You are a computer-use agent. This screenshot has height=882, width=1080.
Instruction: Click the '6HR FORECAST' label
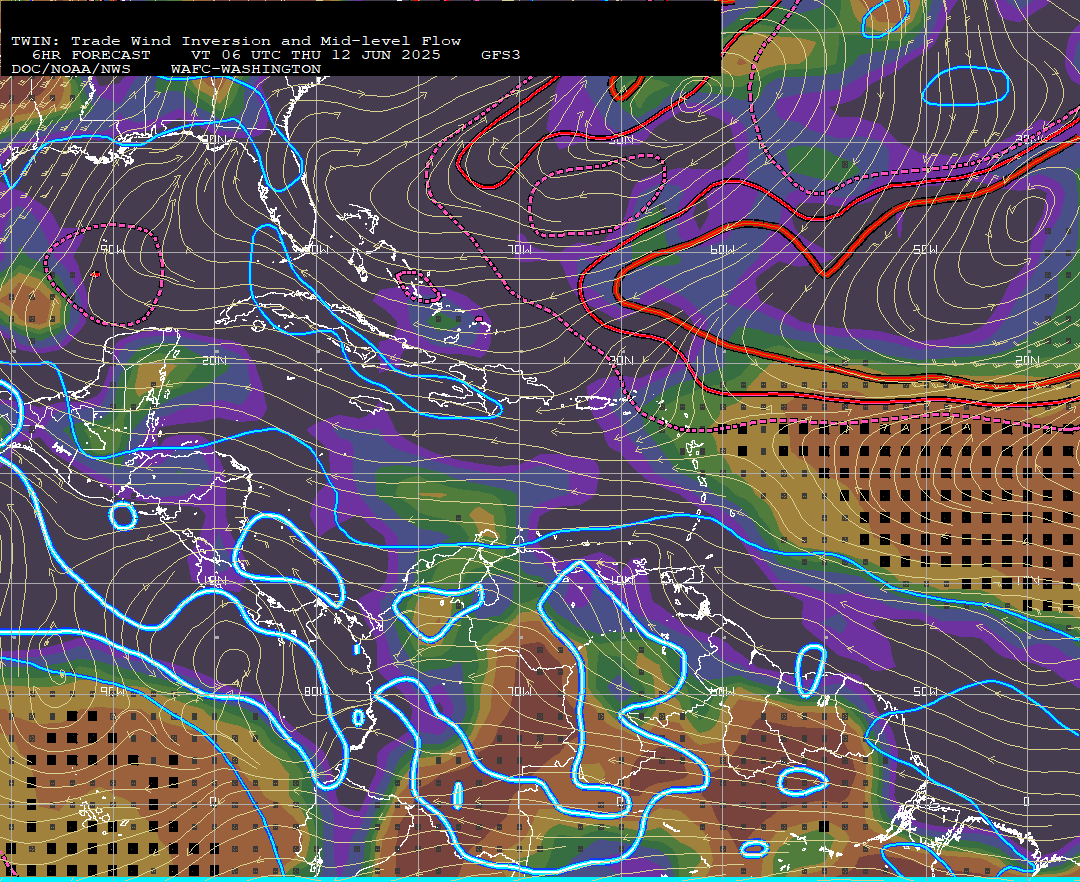[x=91, y=55]
